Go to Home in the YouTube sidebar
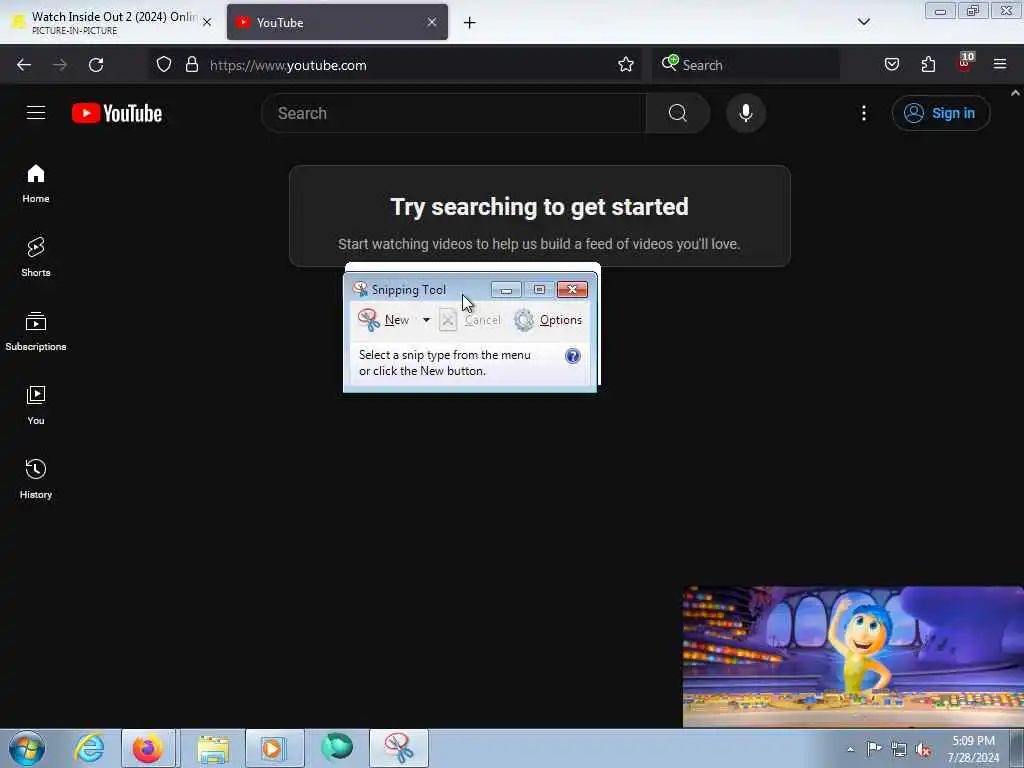The height and width of the screenshot is (768, 1024). click(36, 184)
